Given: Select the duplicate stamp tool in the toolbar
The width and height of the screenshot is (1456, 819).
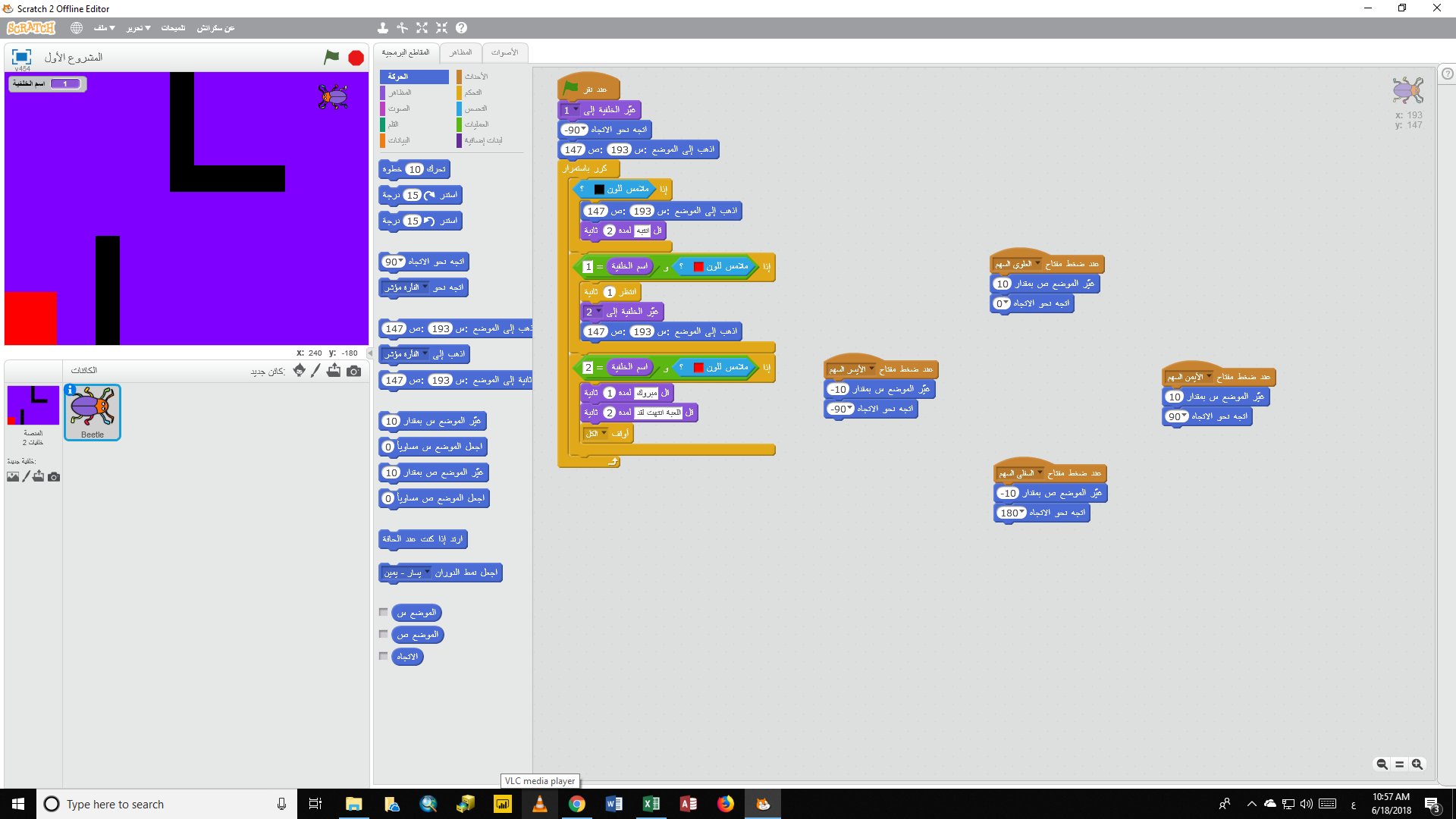Looking at the screenshot, I should (x=382, y=28).
